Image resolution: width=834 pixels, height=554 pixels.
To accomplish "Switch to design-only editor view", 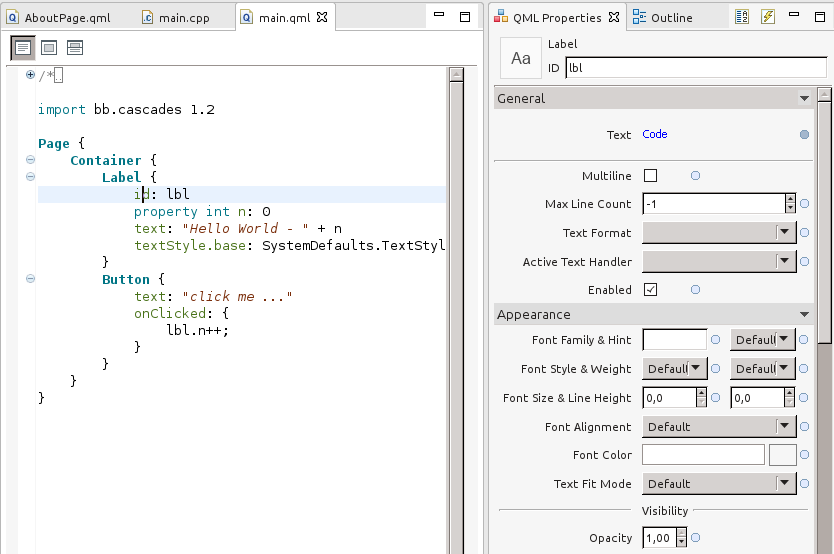I will coord(49,47).
